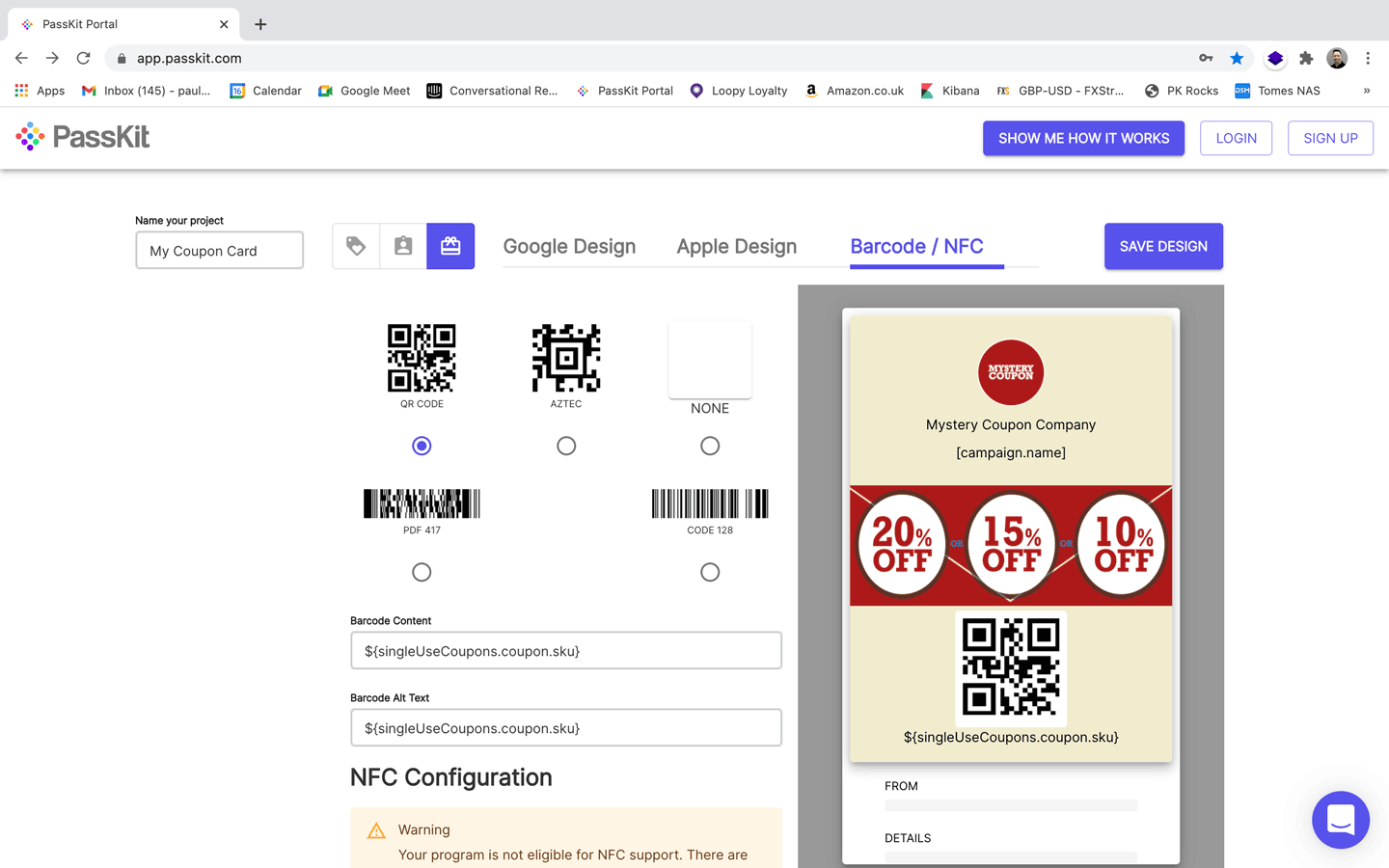Open PassKit Portal bookmark
Viewport: 1389px width, 868px height.
(x=624, y=91)
